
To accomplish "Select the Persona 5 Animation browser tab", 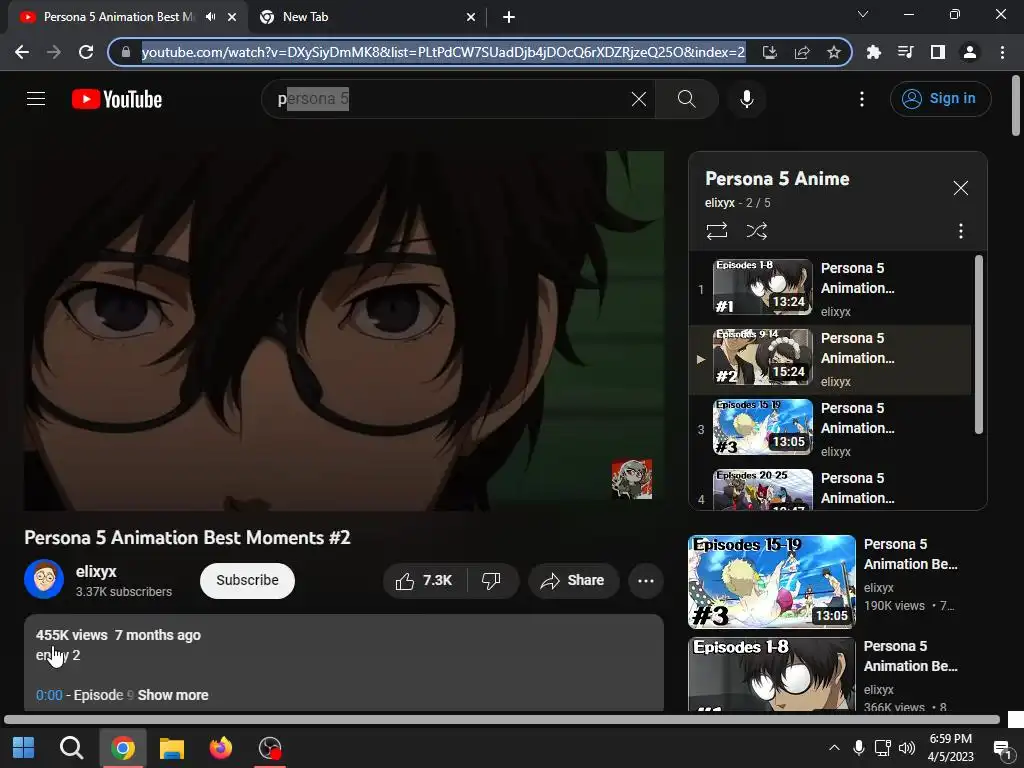I will pos(118,17).
